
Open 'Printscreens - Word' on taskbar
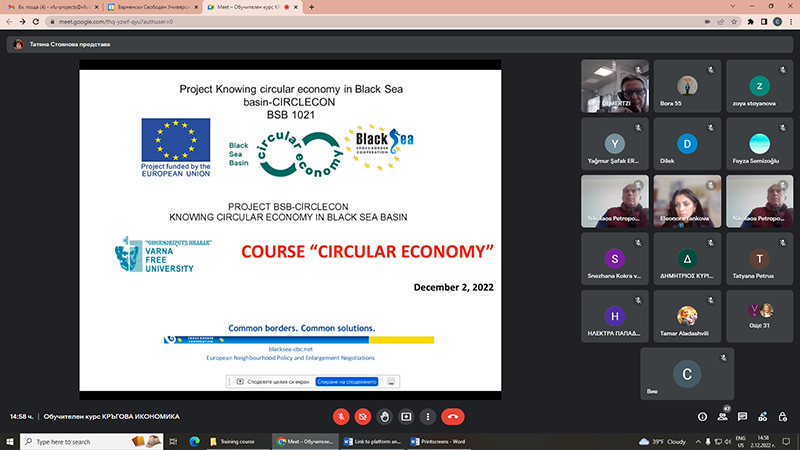(x=440, y=442)
